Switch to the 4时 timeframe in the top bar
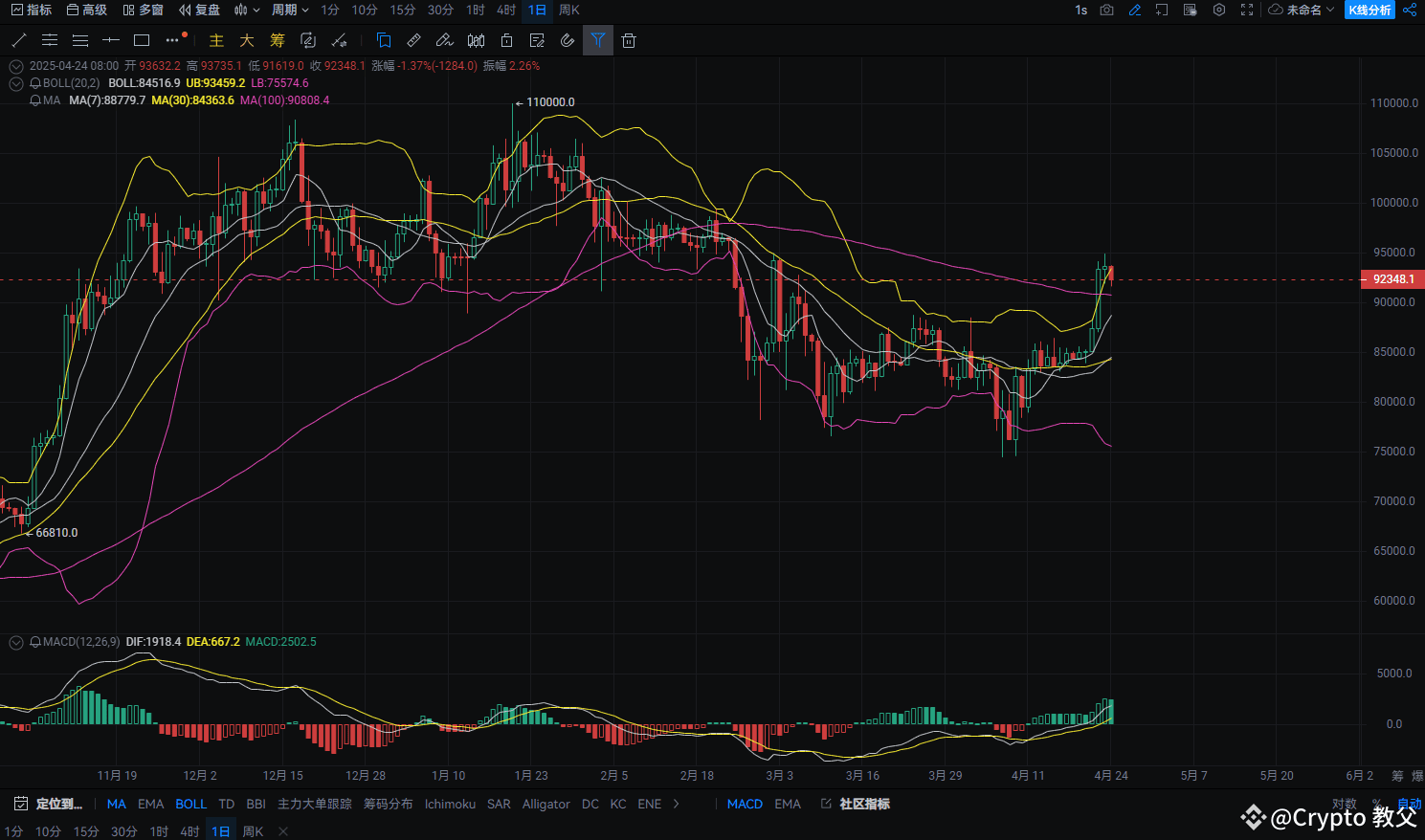The image size is (1425, 840). coord(506,10)
